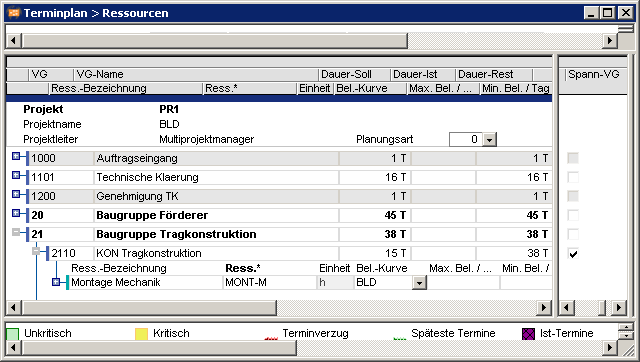Expand row 1101 Technische Klaerung
The image size is (640, 362).
[16, 175]
